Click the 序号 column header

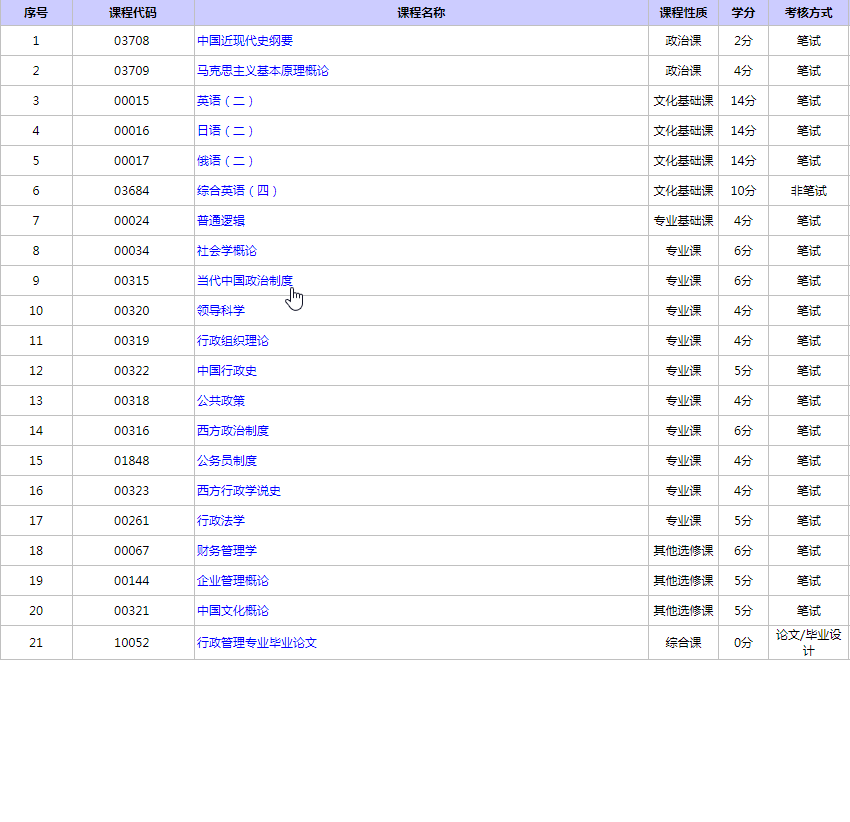coord(36,12)
